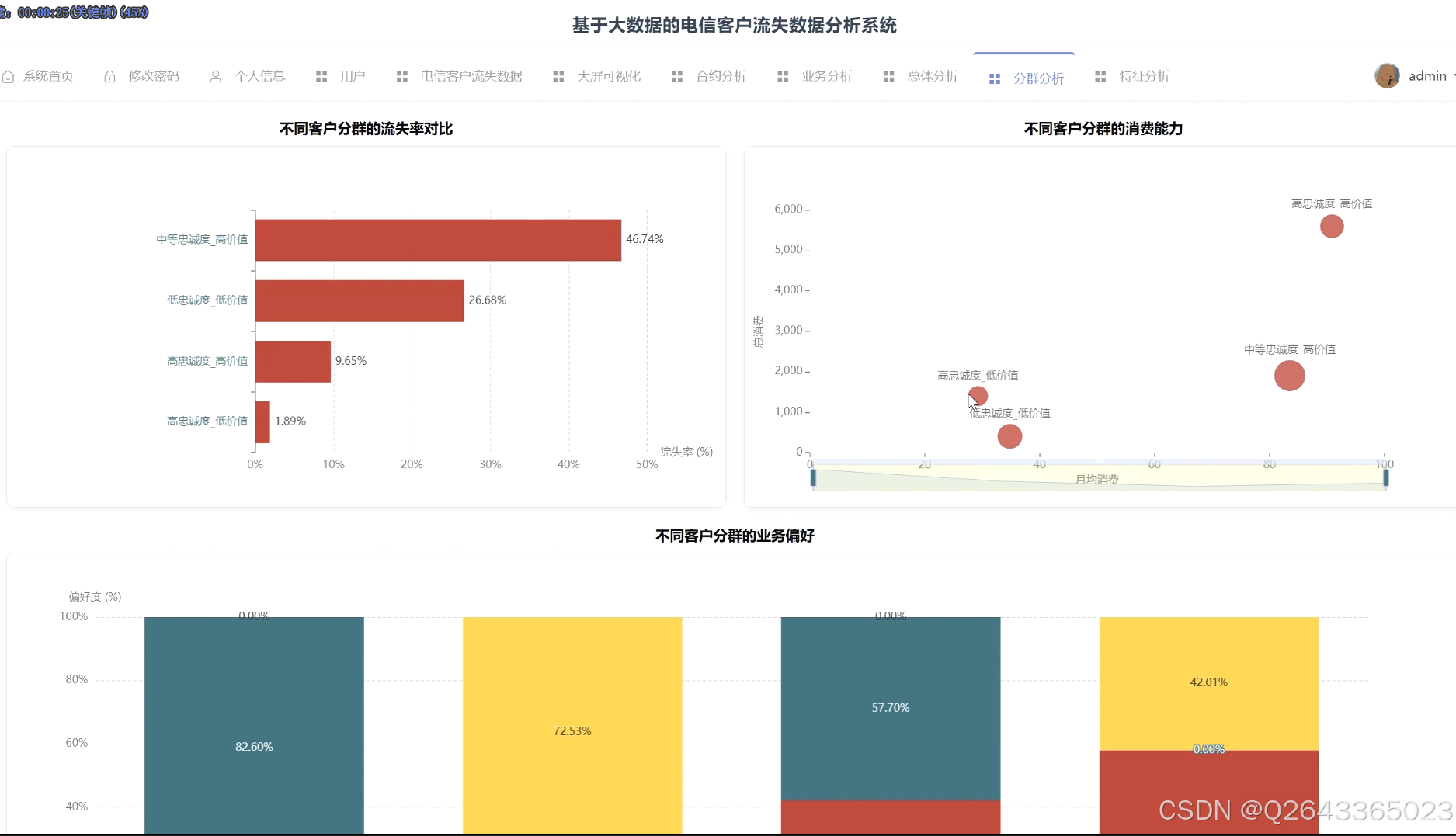Image resolution: width=1456 pixels, height=836 pixels.
Task: Click the 9.65% value label
Action: pos(351,361)
